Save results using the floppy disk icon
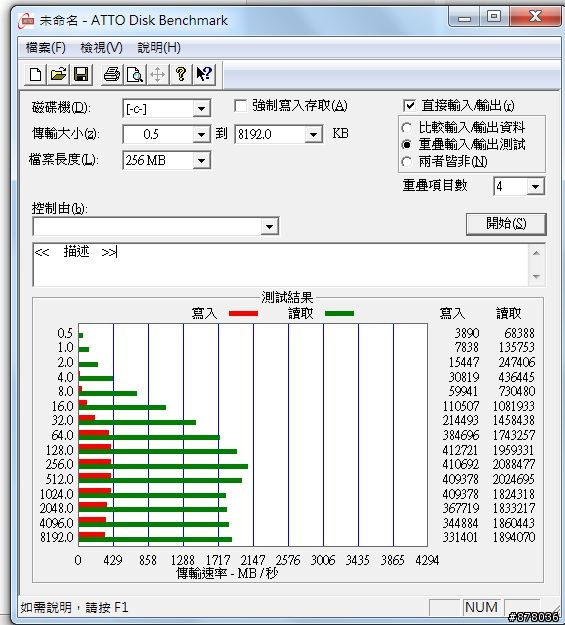 (81, 75)
